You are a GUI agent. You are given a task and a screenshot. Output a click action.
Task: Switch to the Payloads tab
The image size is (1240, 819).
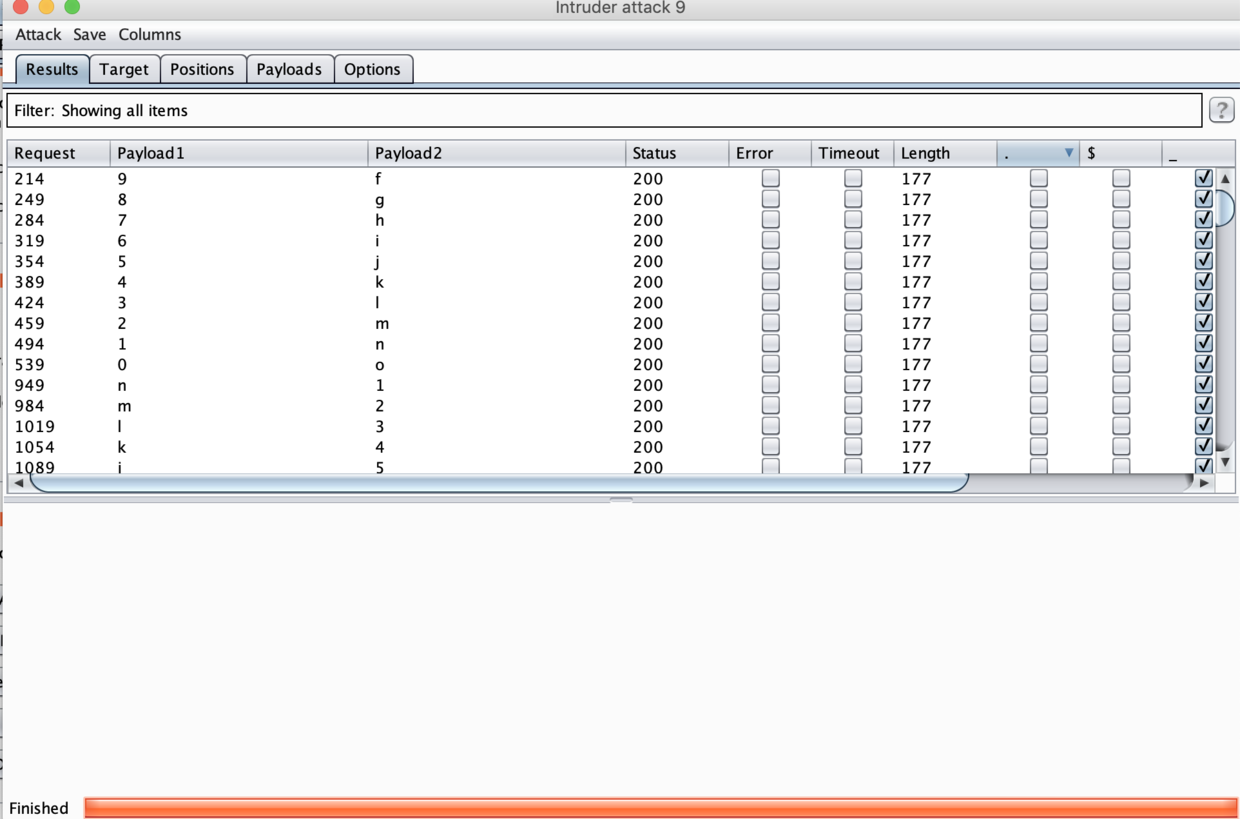[289, 69]
